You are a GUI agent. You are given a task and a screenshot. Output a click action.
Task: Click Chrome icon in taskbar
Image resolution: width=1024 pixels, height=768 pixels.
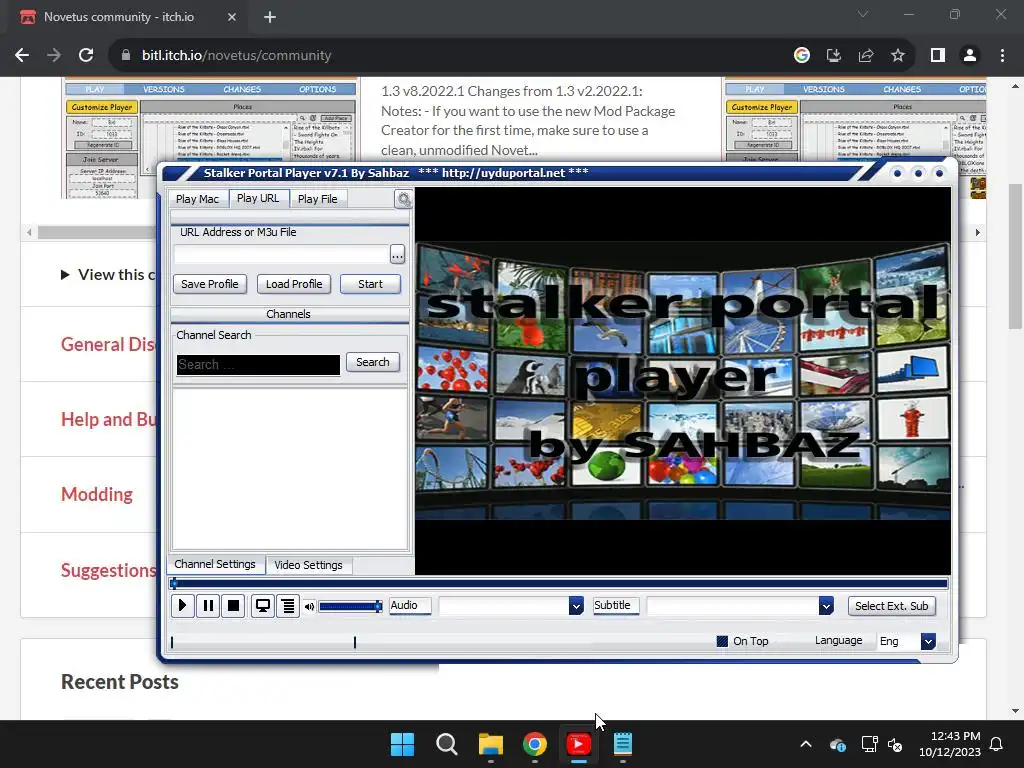(x=535, y=744)
